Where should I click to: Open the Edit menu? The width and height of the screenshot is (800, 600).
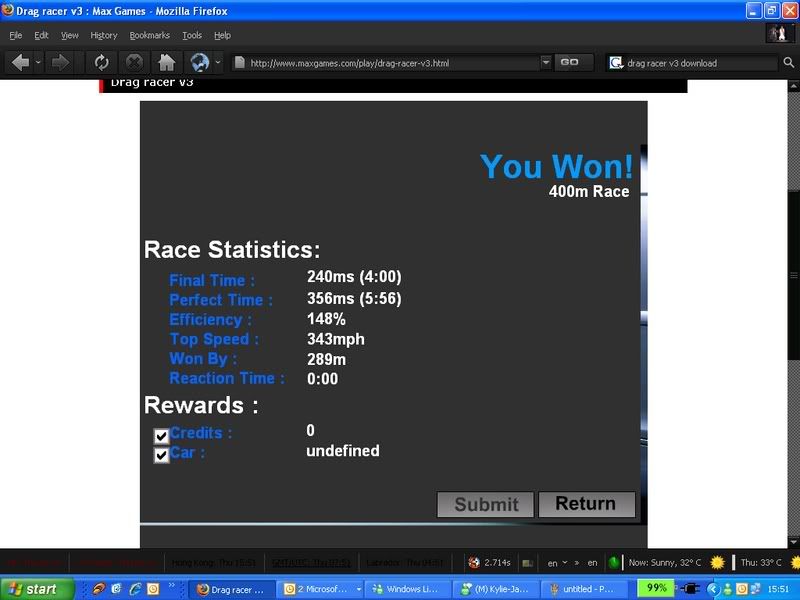point(41,35)
